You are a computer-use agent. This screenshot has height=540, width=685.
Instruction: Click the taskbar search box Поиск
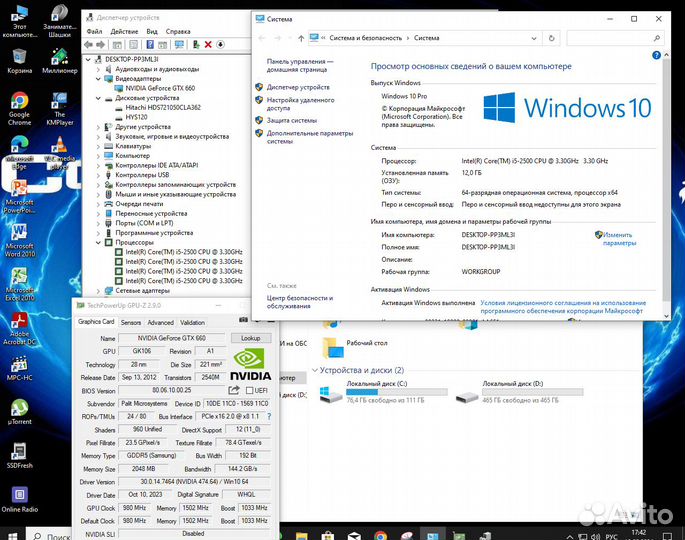pyautogui.click(x=49, y=536)
